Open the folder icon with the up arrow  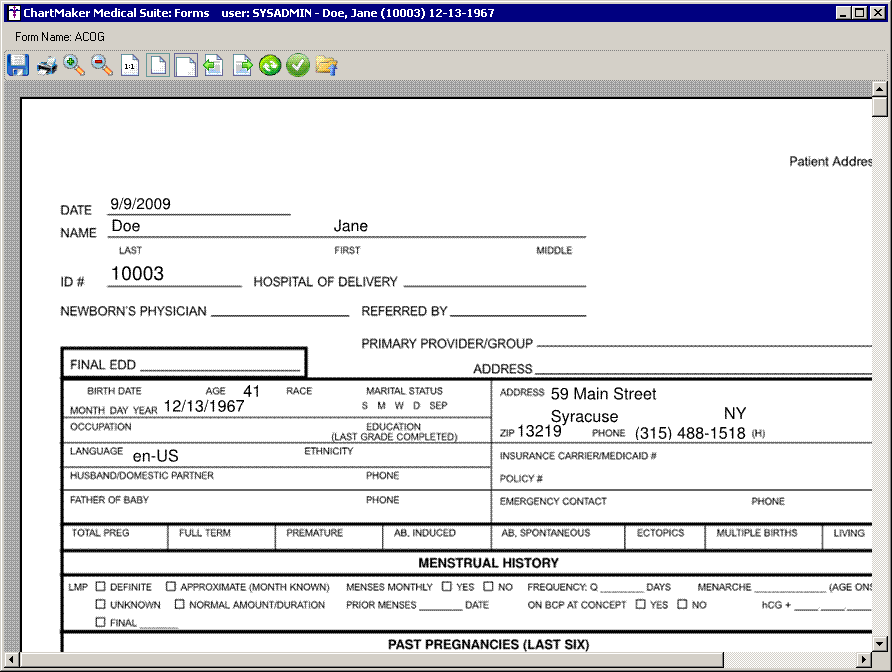coord(326,66)
